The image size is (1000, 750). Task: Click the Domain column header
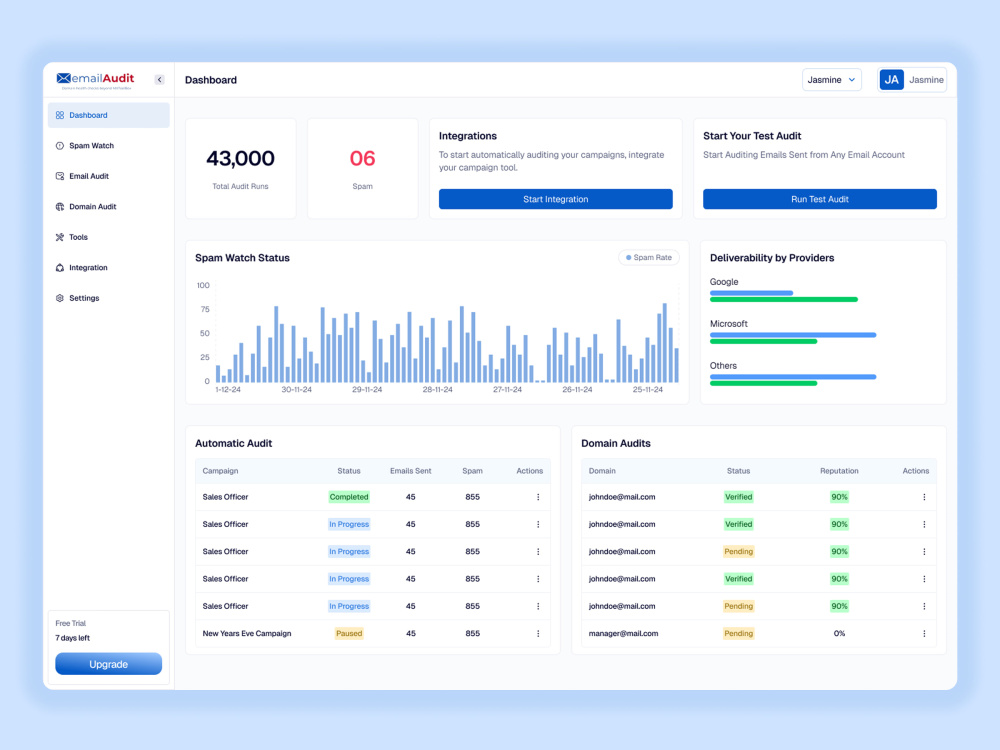pyautogui.click(x=602, y=471)
